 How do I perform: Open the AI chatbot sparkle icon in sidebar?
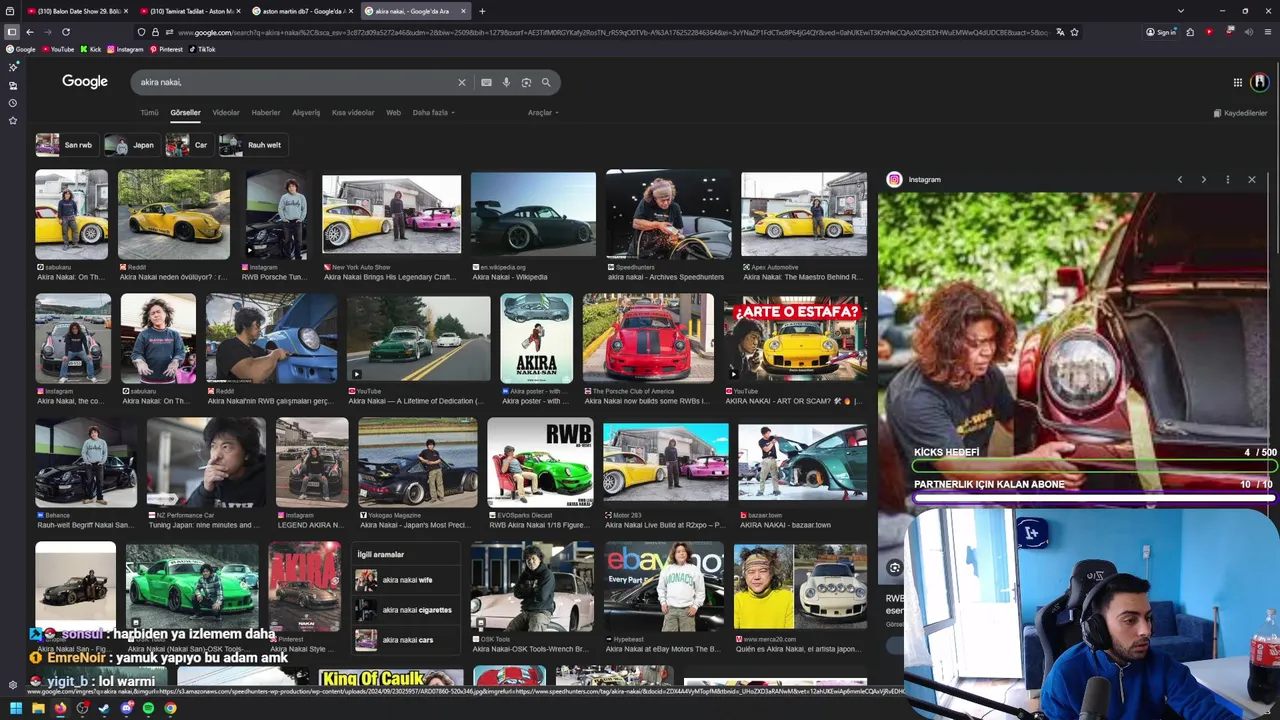[12, 67]
